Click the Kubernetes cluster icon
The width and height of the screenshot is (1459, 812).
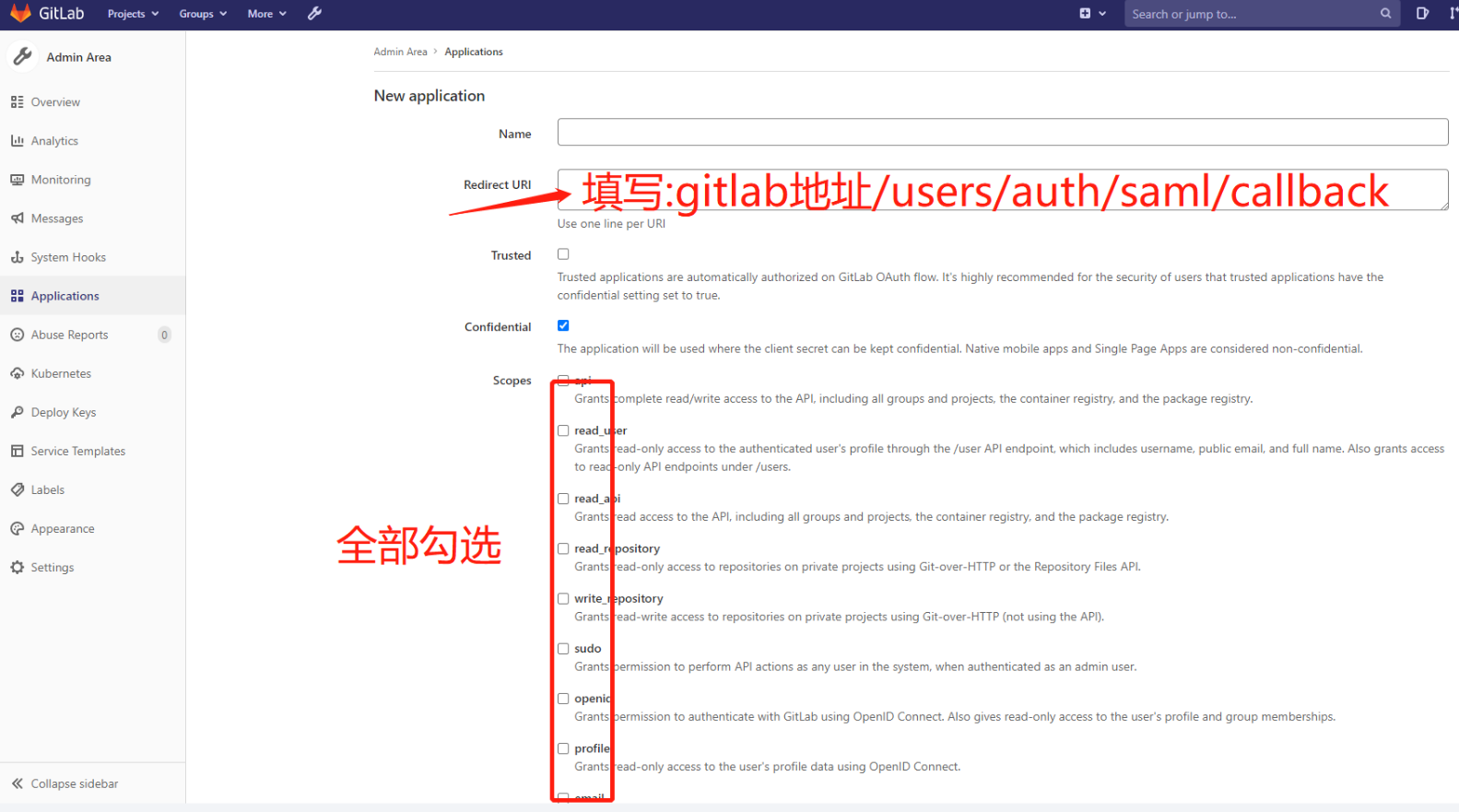point(18,373)
